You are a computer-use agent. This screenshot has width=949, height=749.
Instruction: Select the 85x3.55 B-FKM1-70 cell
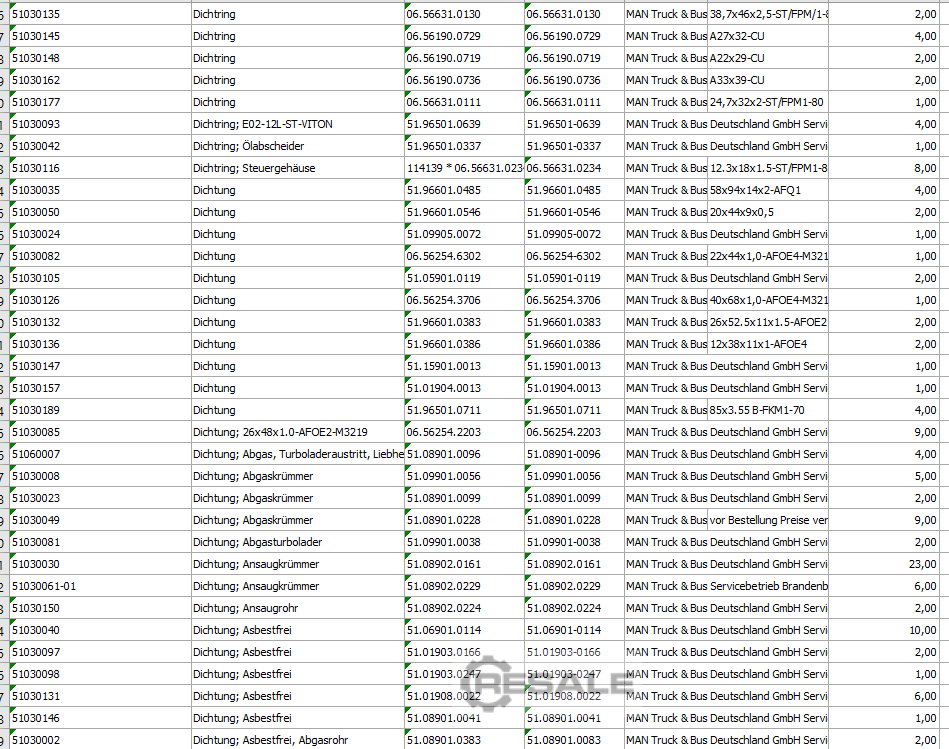point(726,410)
